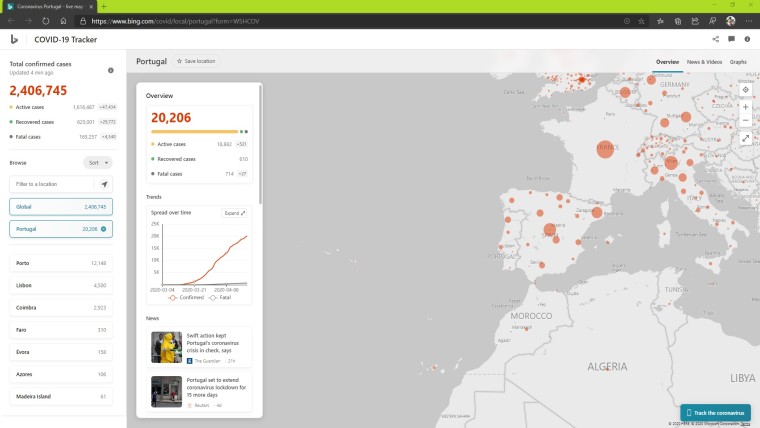
Task: Expand the Spread over time chart
Action: (x=235, y=213)
